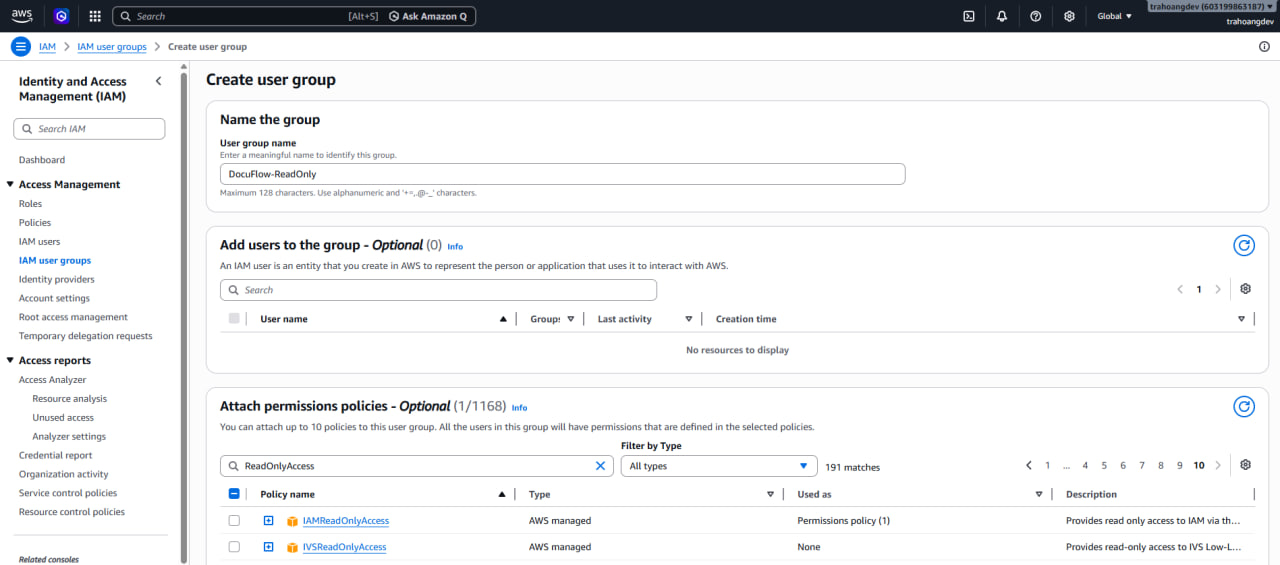1280x565 pixels.
Task: Toggle the select-all users header checkbox
Action: pos(234,318)
